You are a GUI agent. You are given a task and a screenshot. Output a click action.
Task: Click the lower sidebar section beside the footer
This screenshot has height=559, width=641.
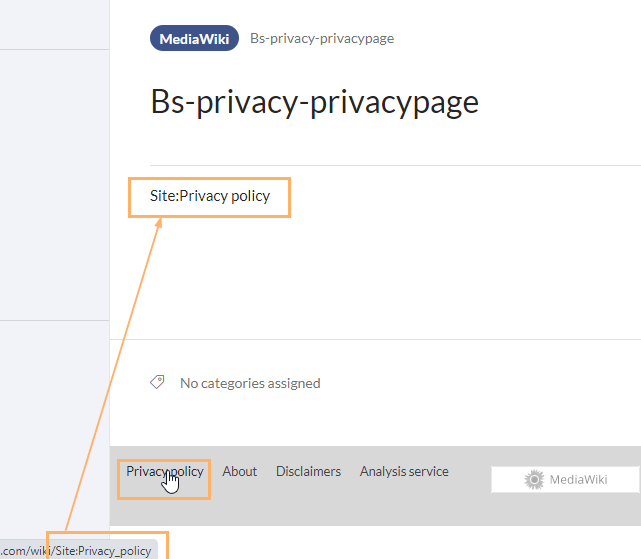(55, 429)
